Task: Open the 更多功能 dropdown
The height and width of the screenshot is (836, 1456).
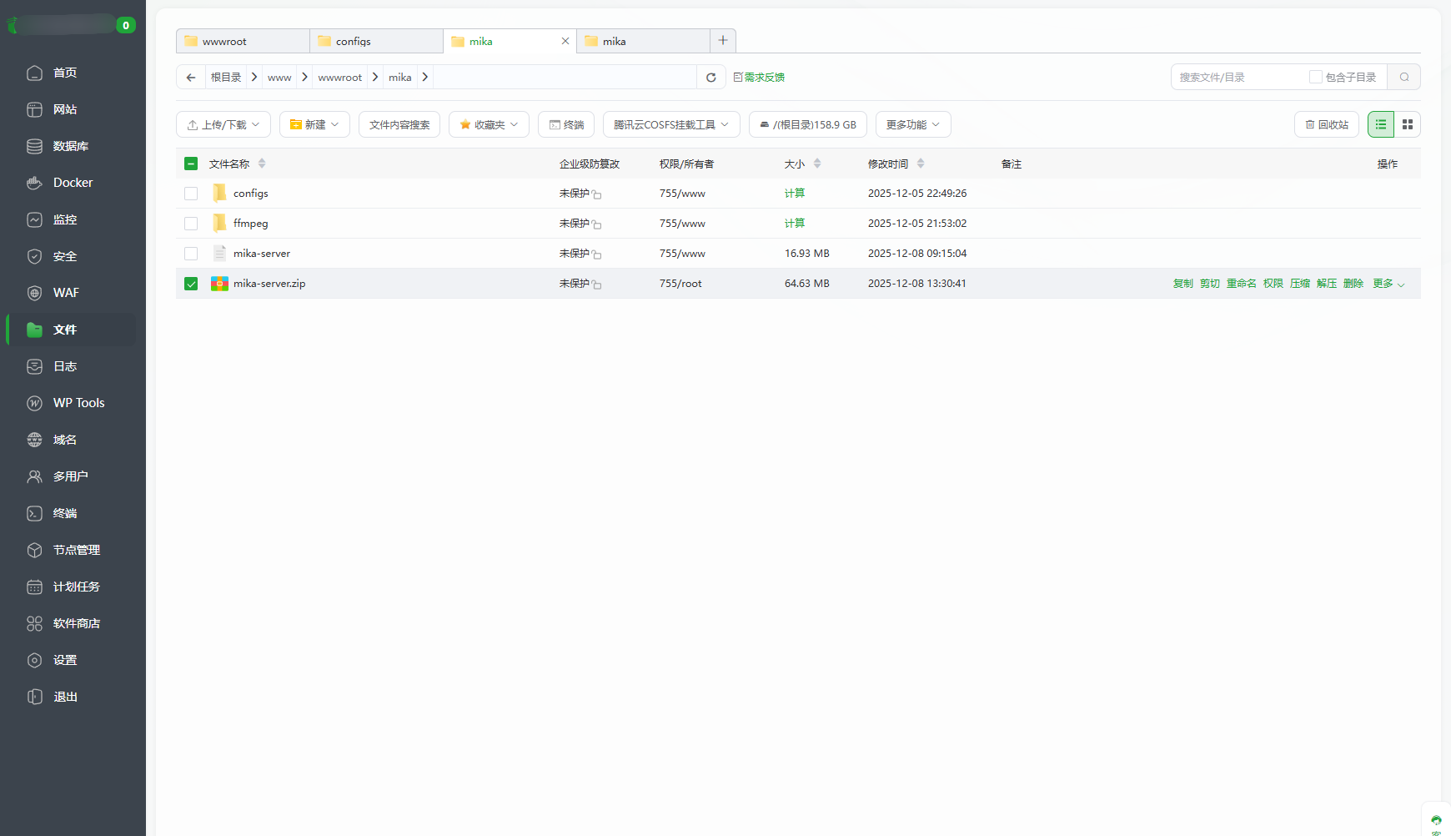Action: pyautogui.click(x=913, y=124)
